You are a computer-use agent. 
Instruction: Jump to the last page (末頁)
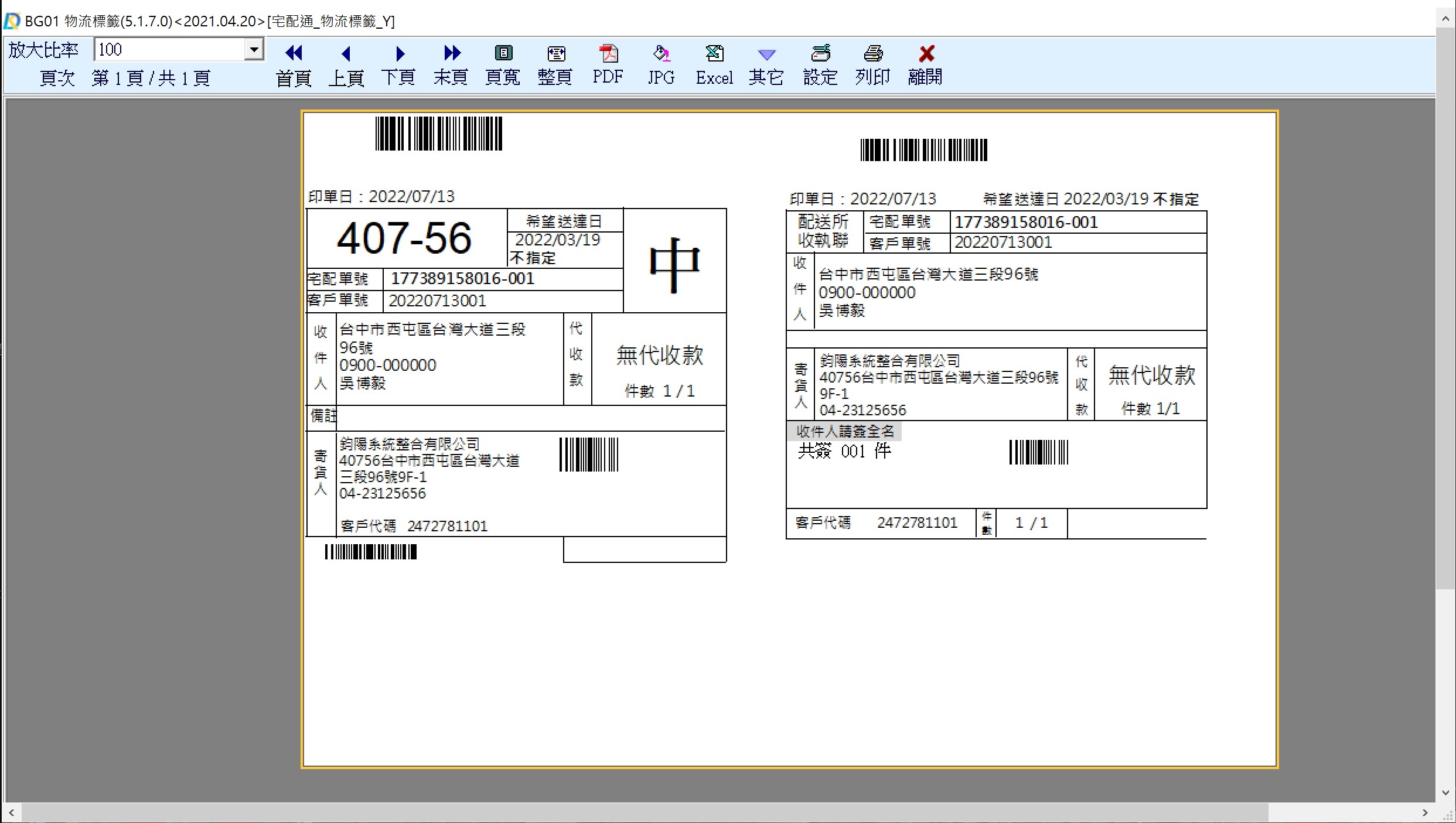pos(451,65)
